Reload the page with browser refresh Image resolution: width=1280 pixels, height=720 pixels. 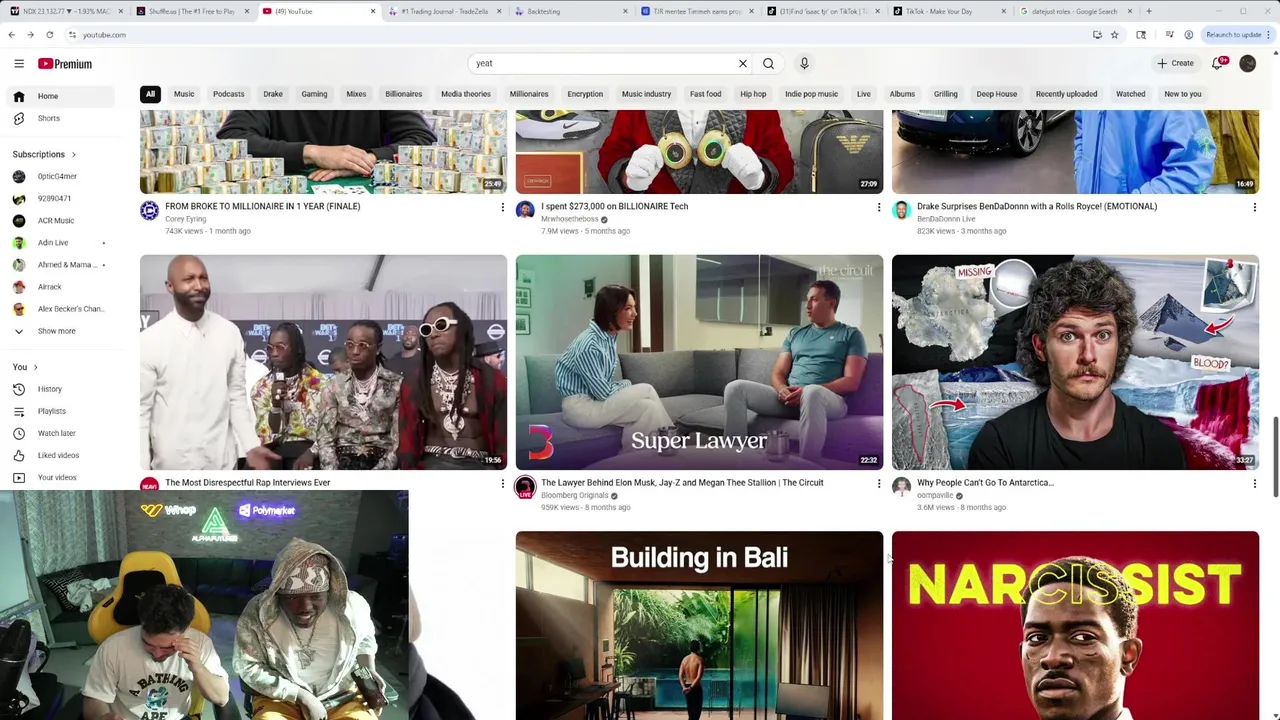49,35
